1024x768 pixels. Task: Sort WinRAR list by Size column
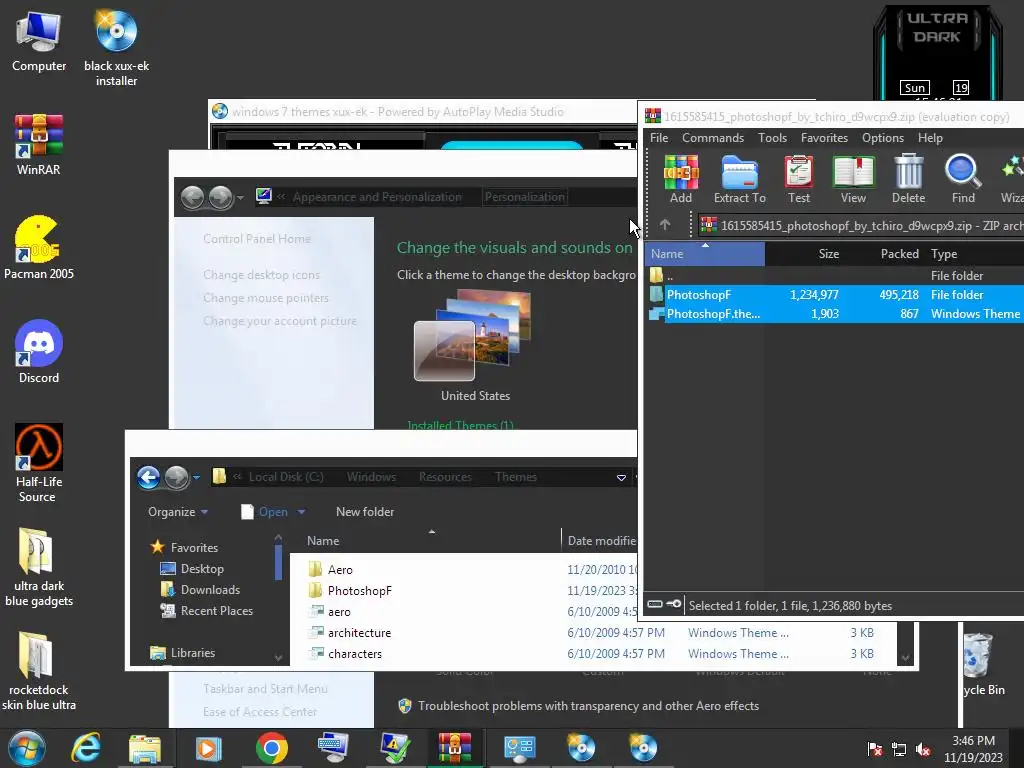805,253
